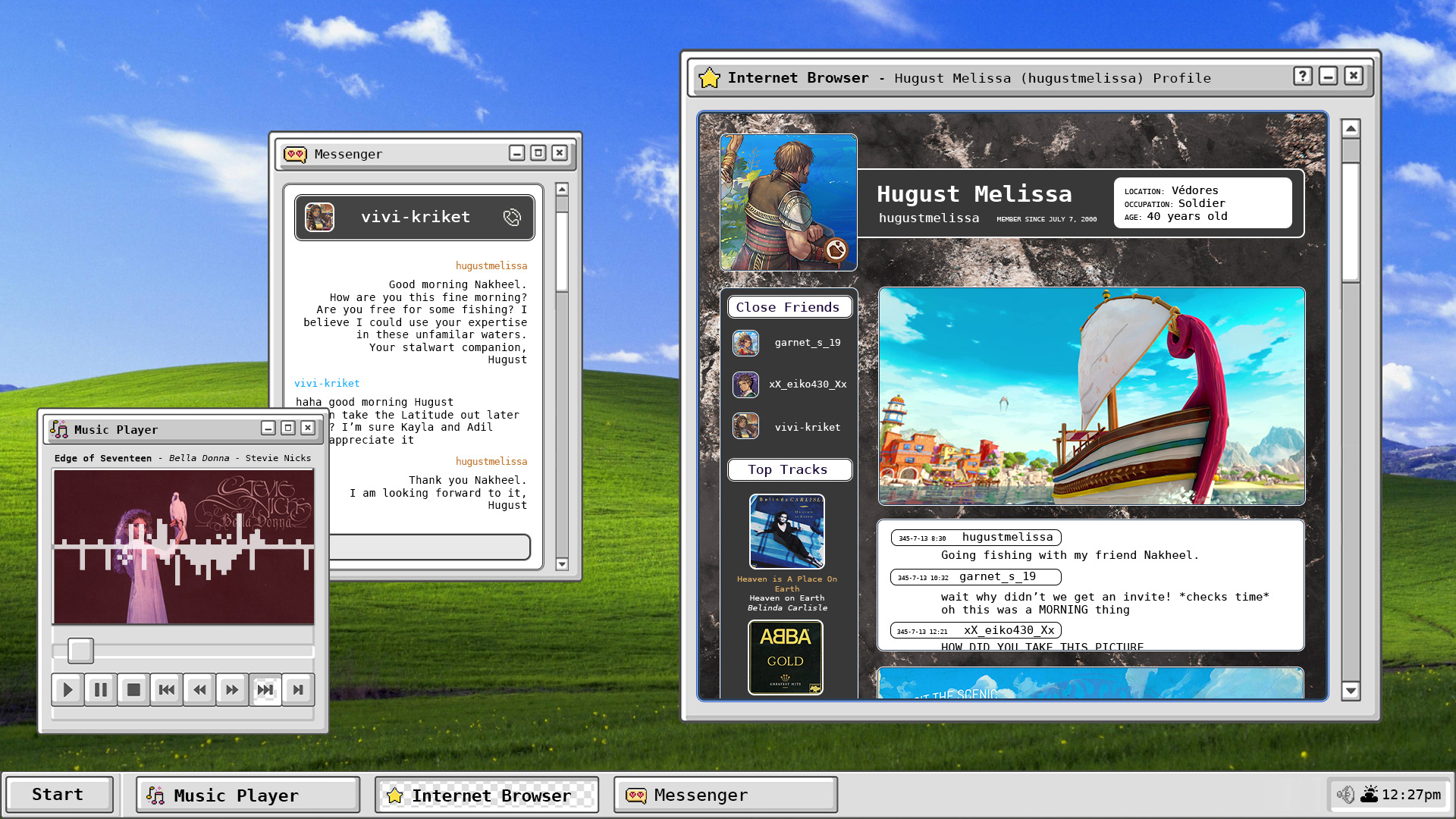Click the fast-forward double-arrow button

click(232, 689)
